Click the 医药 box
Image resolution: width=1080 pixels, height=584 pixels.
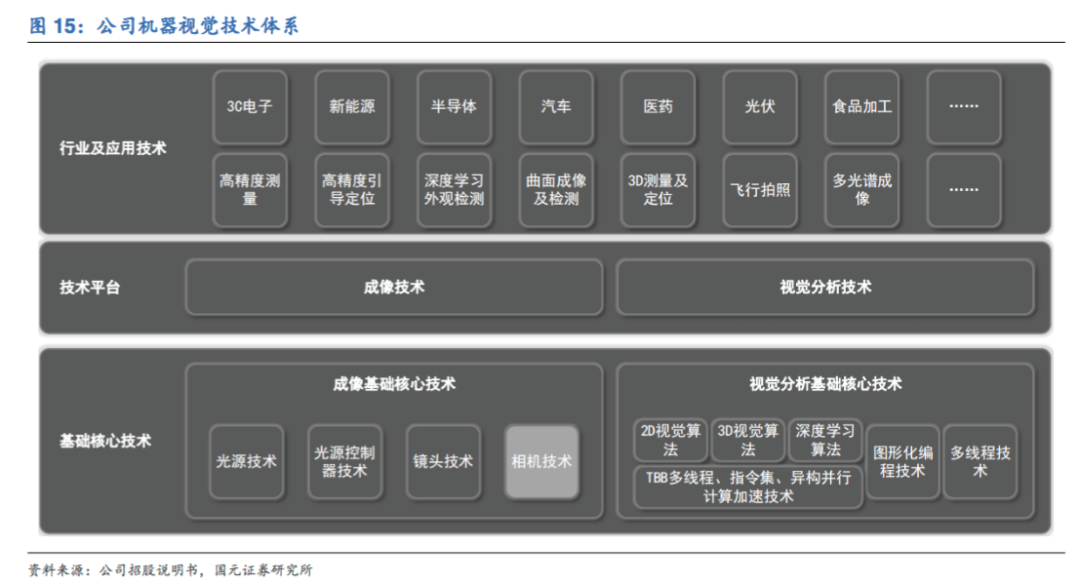(x=658, y=107)
